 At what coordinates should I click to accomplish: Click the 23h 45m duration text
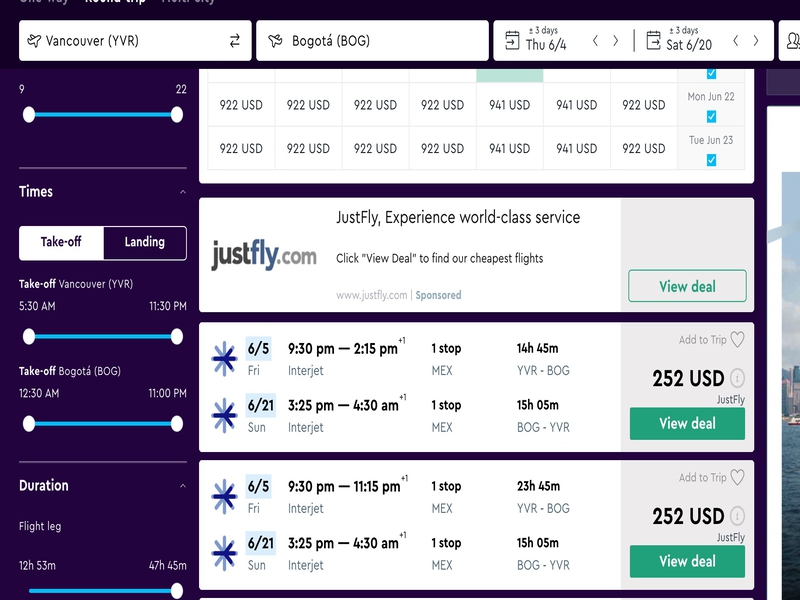(x=538, y=486)
